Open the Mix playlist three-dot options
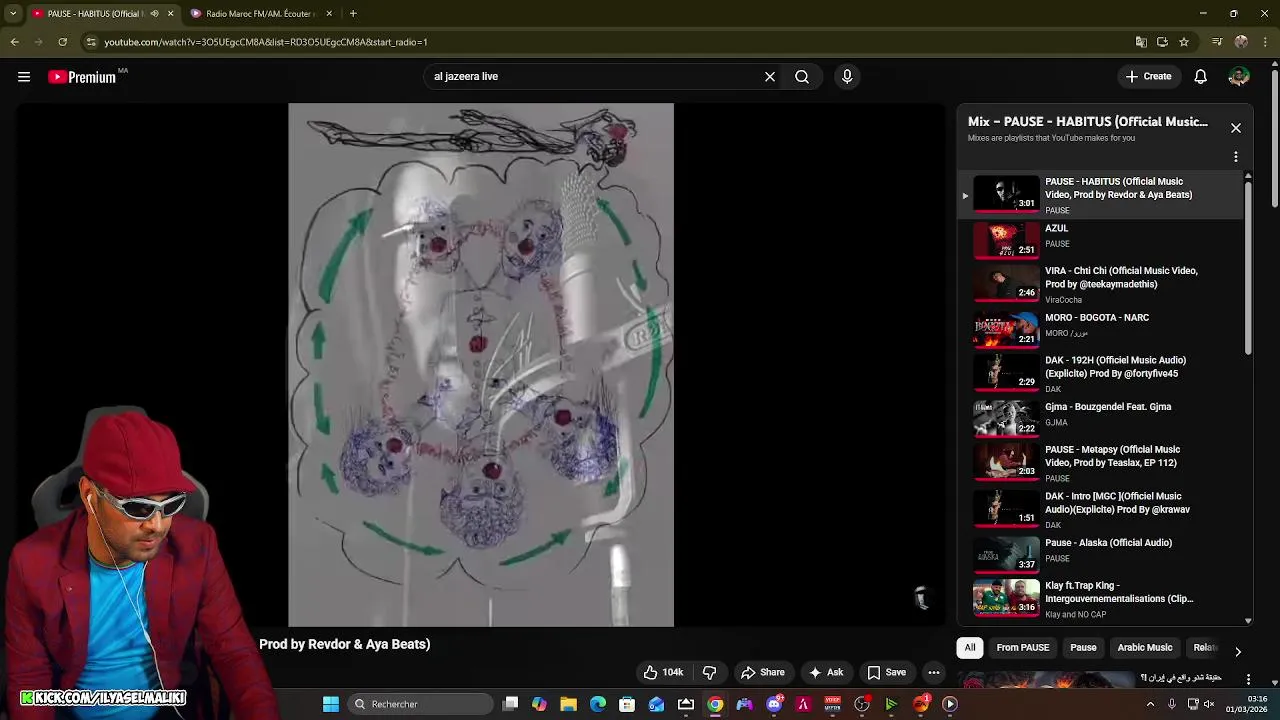The width and height of the screenshot is (1280, 720). click(x=1236, y=157)
